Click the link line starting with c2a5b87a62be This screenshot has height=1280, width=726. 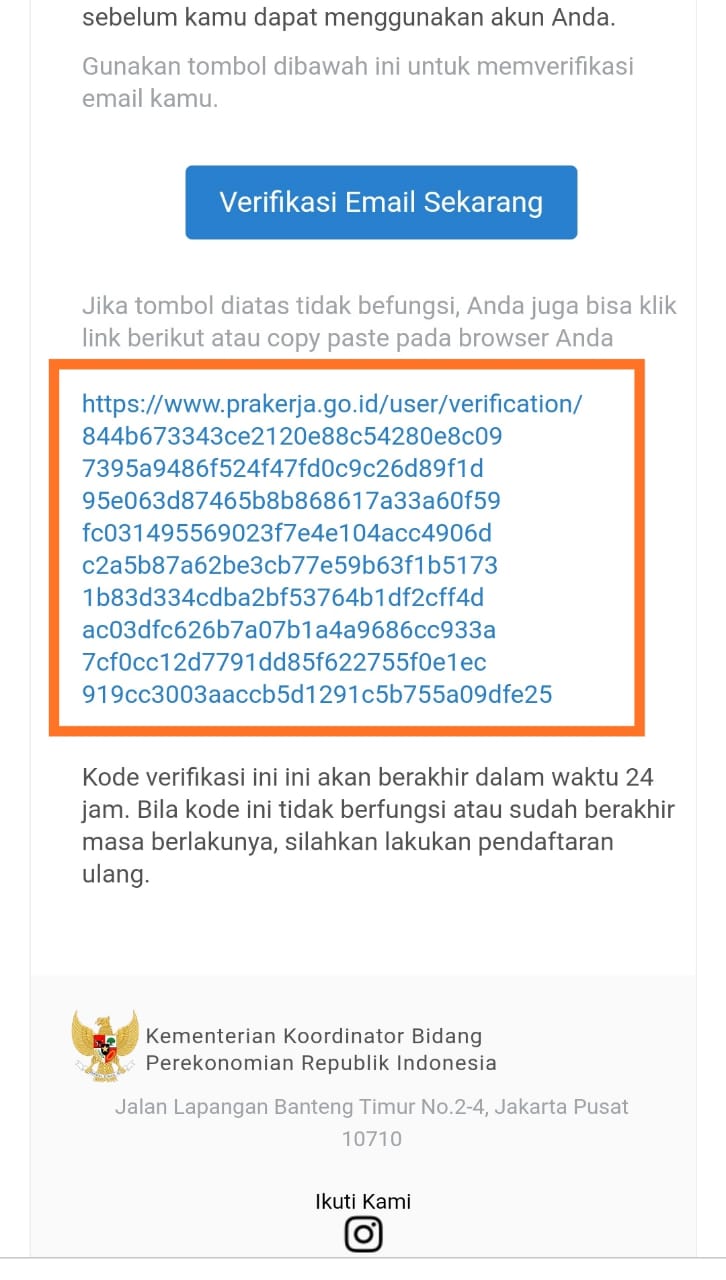click(290, 565)
